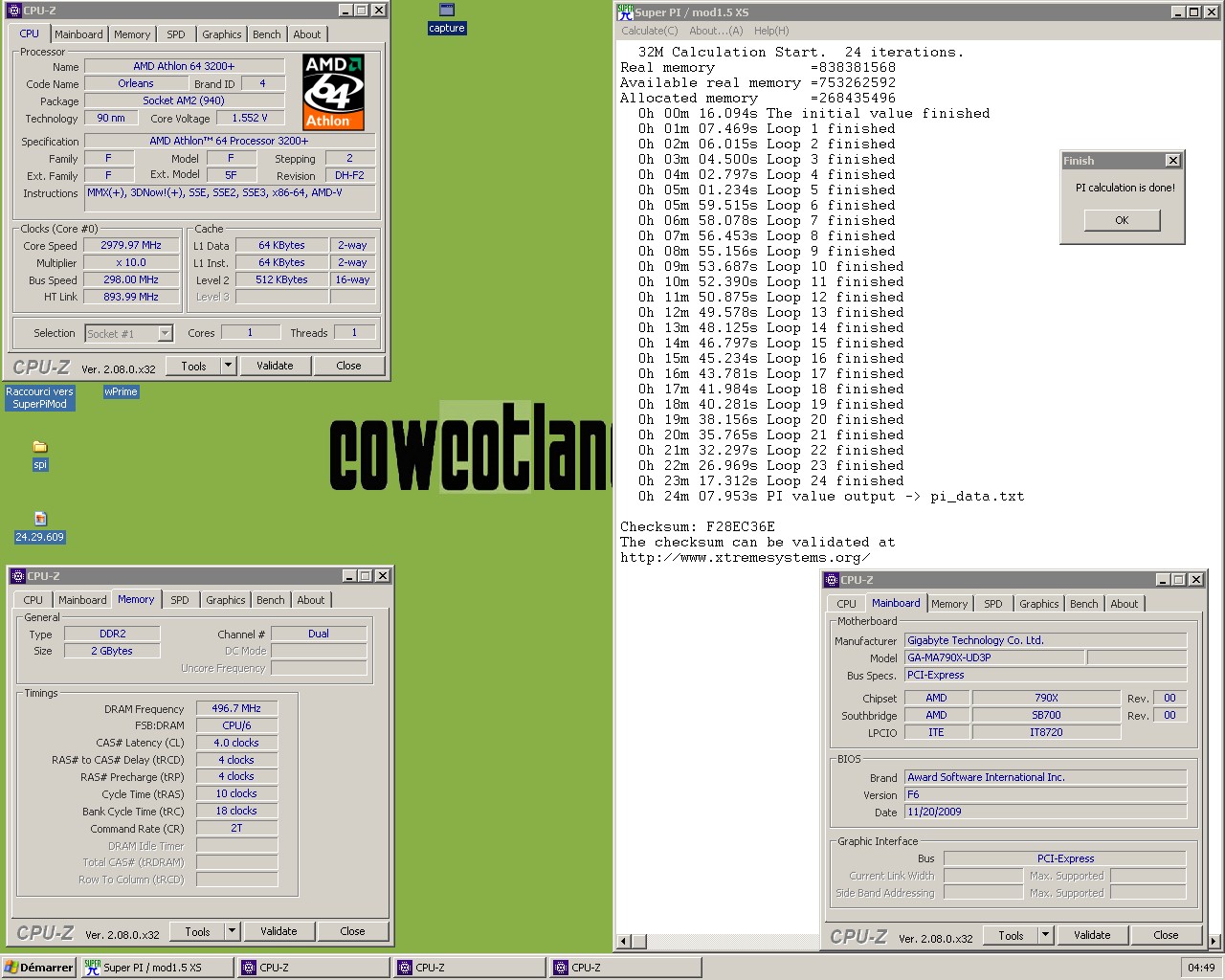Open SPD tab in top CPU-Z window

176,34
